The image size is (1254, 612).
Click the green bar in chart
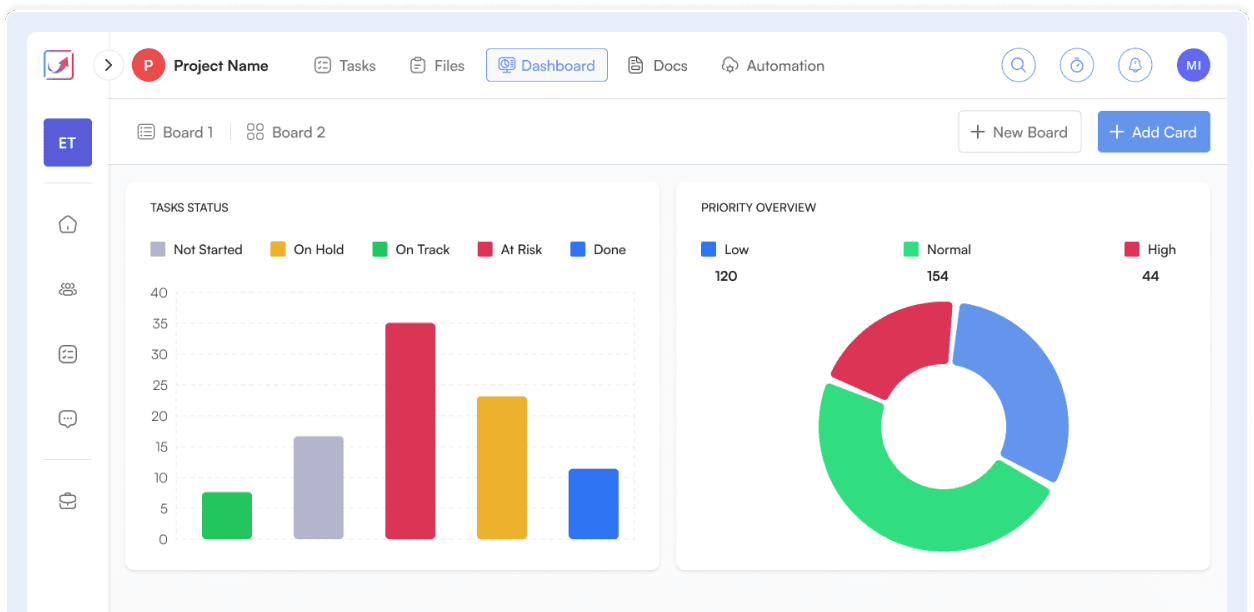pyautogui.click(x=227, y=516)
